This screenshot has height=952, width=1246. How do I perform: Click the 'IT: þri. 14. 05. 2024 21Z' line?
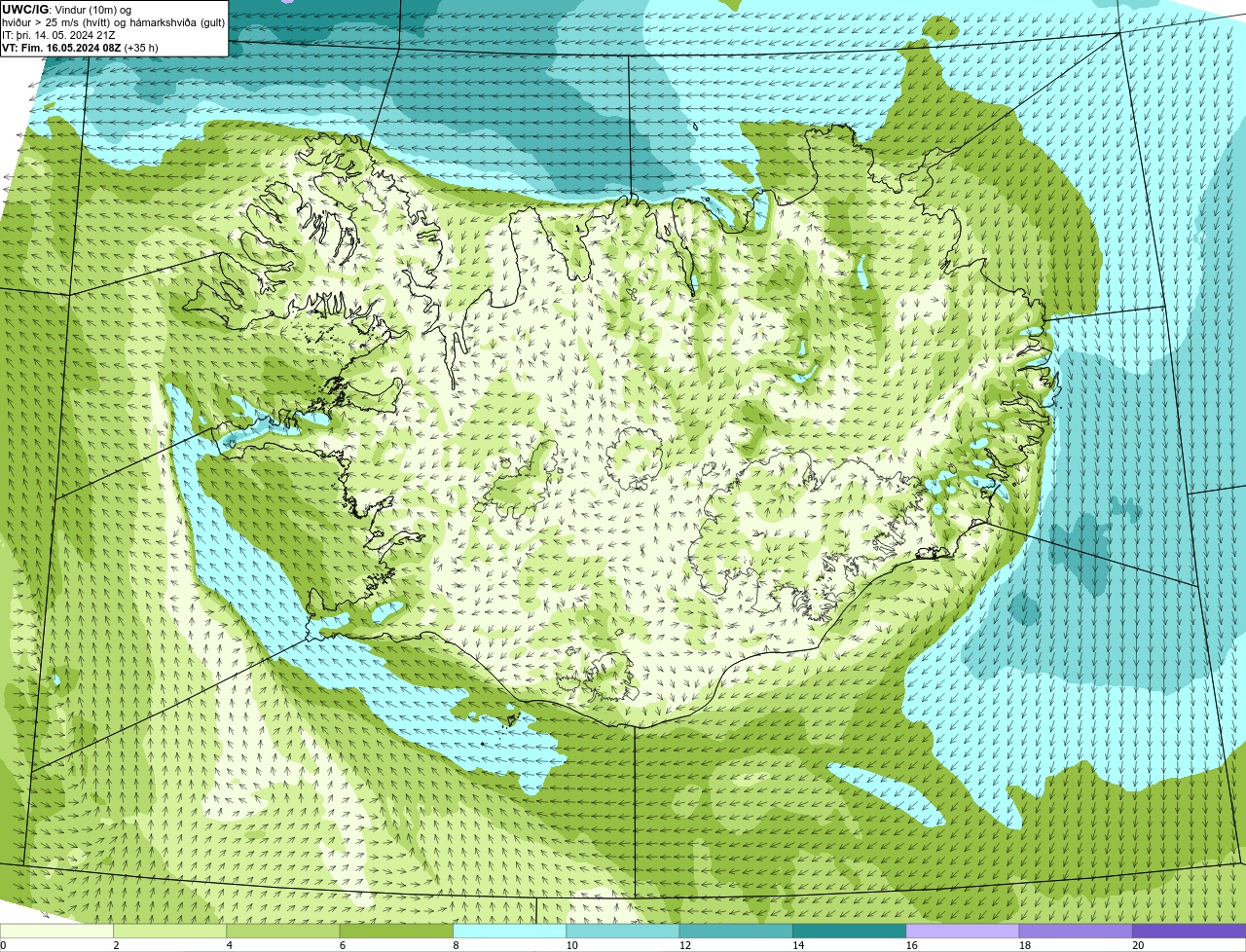(x=59, y=34)
